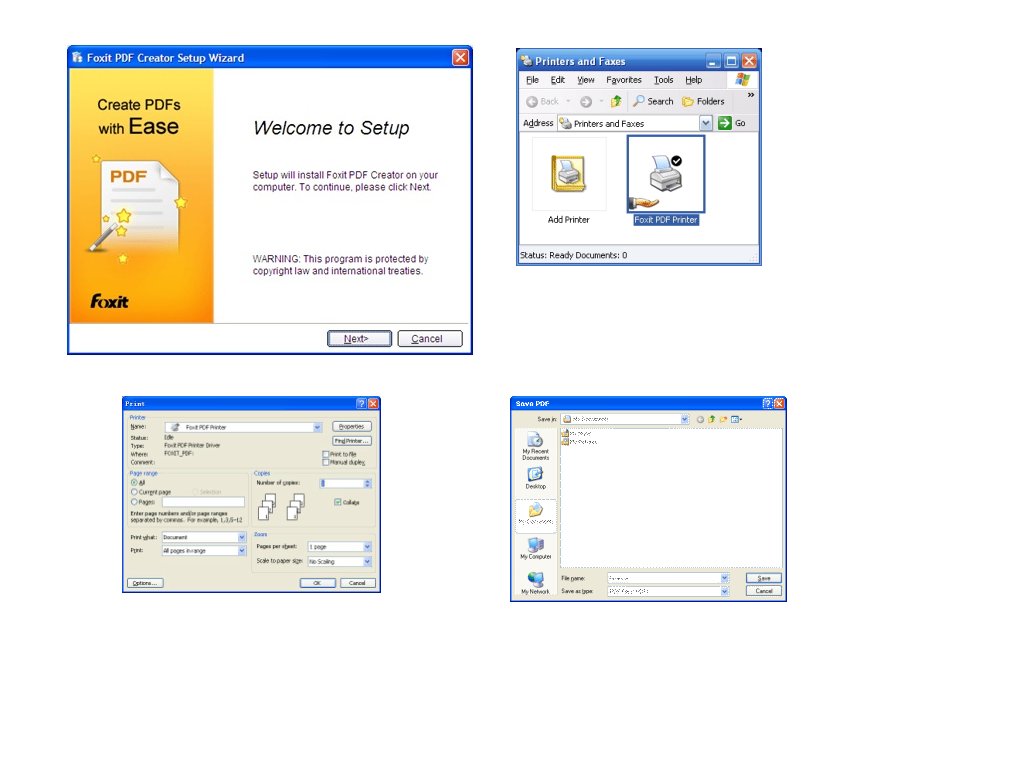The width and height of the screenshot is (1024, 768).
Task: Open the Pages per sheet dropdown
Action: click(367, 547)
